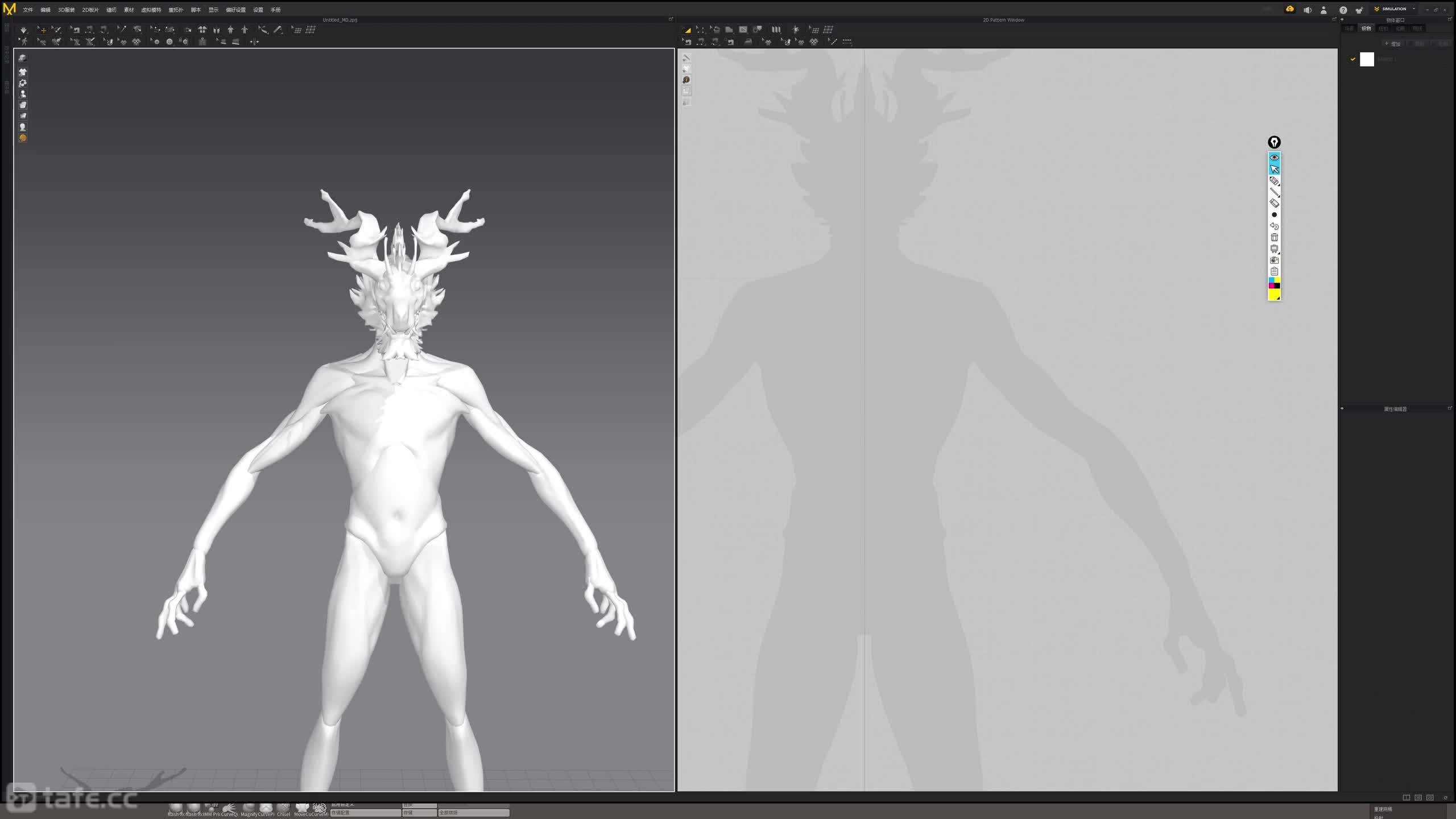1456x819 pixels.
Task: Click the undo arrow in annotation toolbar
Action: 1274,226
